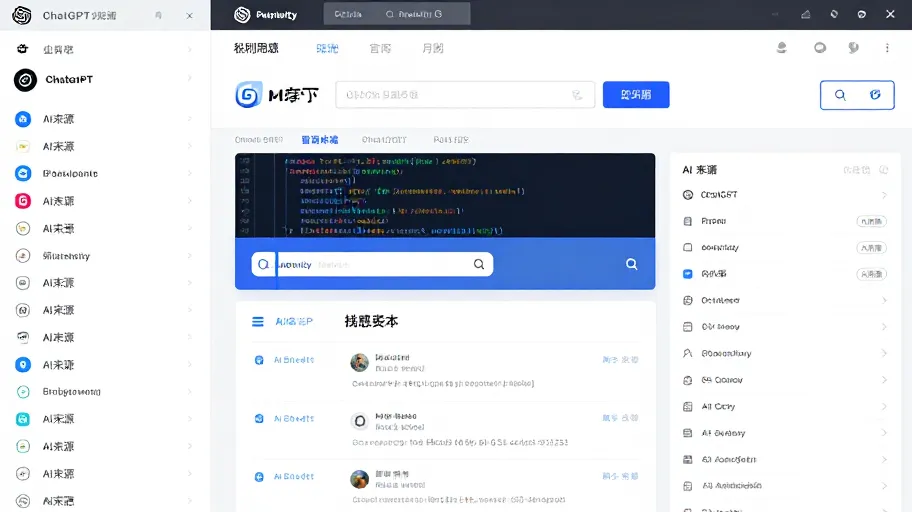
Task: Expand the chevron on the pink G sidebar row
Action: click(x=190, y=201)
